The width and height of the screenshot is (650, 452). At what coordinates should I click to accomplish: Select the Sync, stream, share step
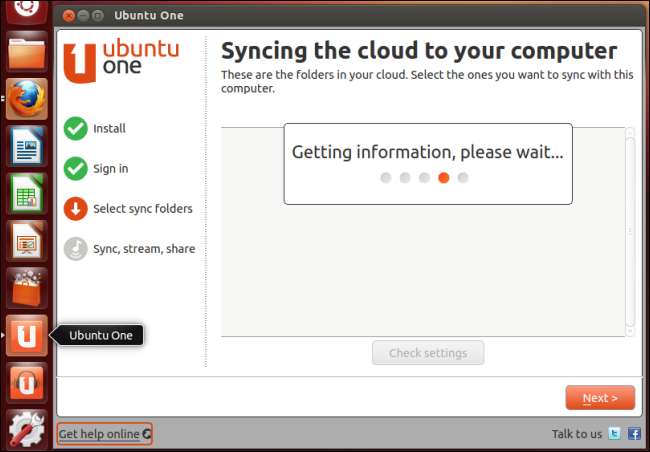(129, 249)
